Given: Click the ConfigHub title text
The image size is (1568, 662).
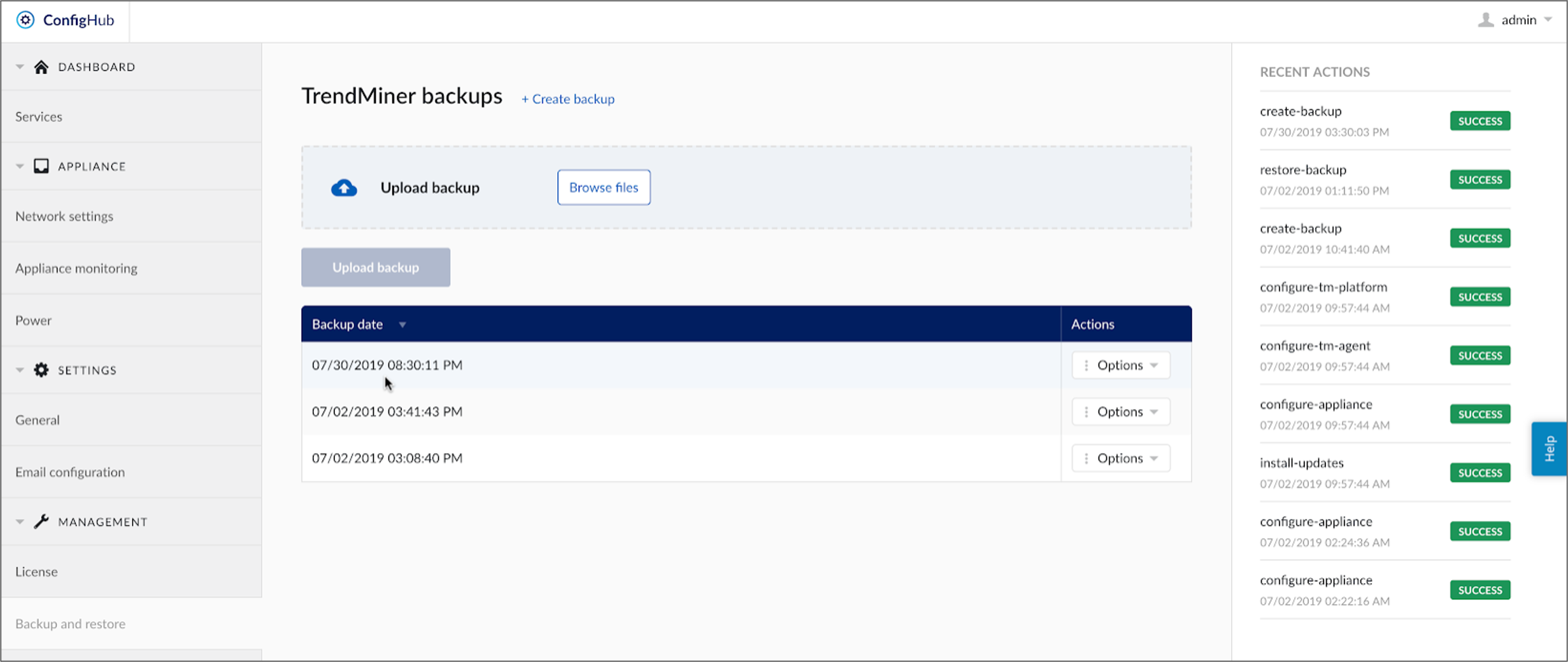Looking at the screenshot, I should [x=78, y=20].
